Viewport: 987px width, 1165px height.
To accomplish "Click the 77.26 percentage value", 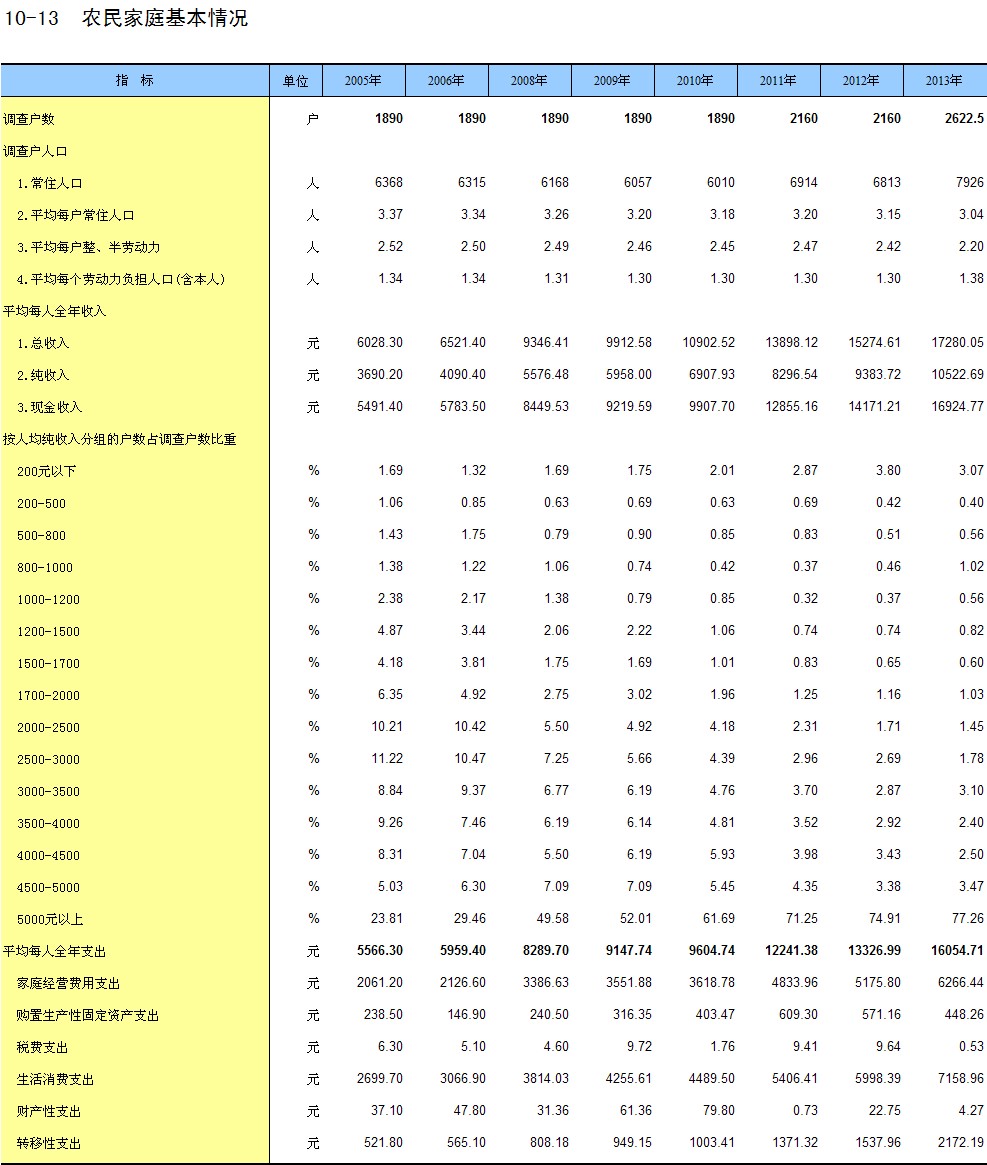I will tap(968, 918).
